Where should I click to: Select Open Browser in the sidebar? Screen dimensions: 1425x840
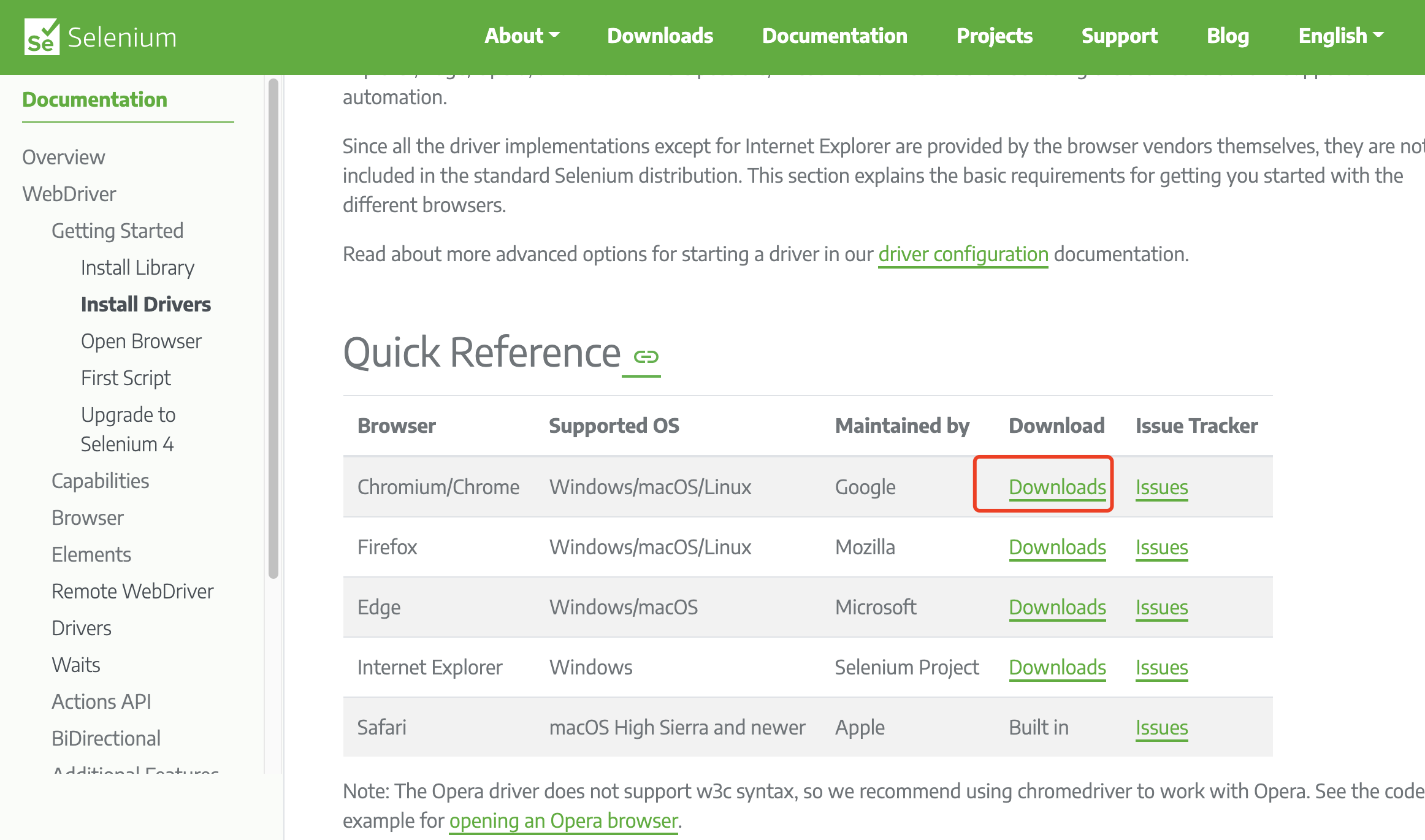pos(141,341)
